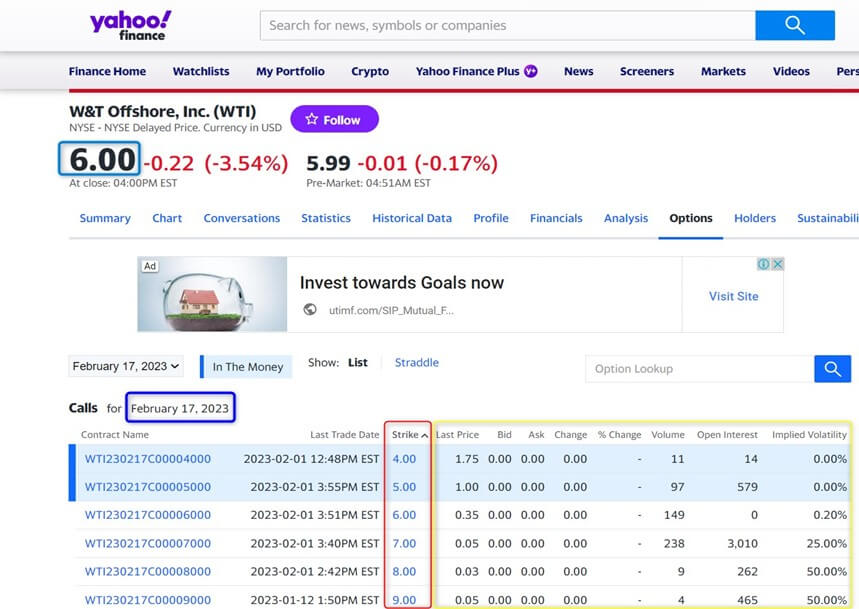
Task: Click the Implied Volatility column header
Action: tap(809, 434)
